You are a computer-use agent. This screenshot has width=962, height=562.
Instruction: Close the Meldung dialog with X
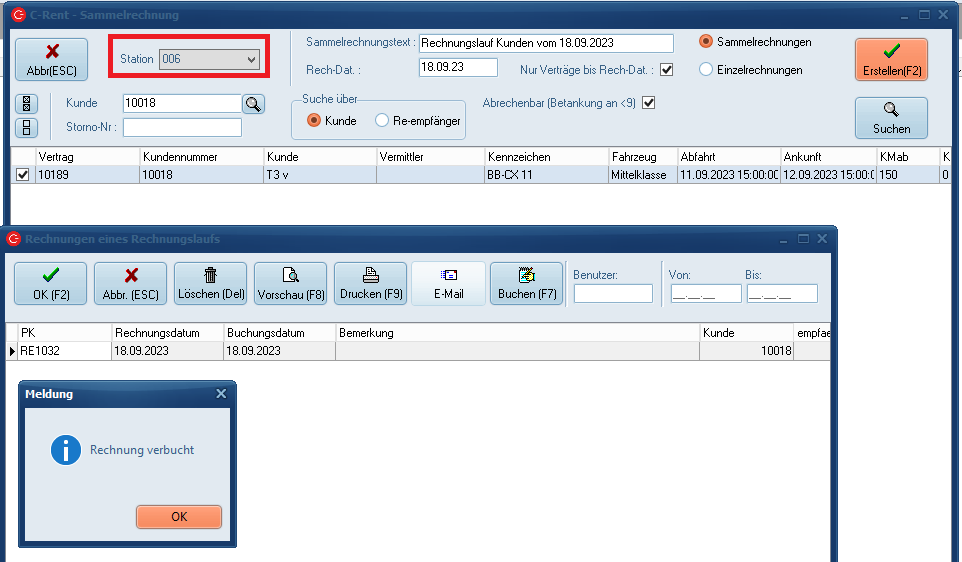[x=221, y=394]
